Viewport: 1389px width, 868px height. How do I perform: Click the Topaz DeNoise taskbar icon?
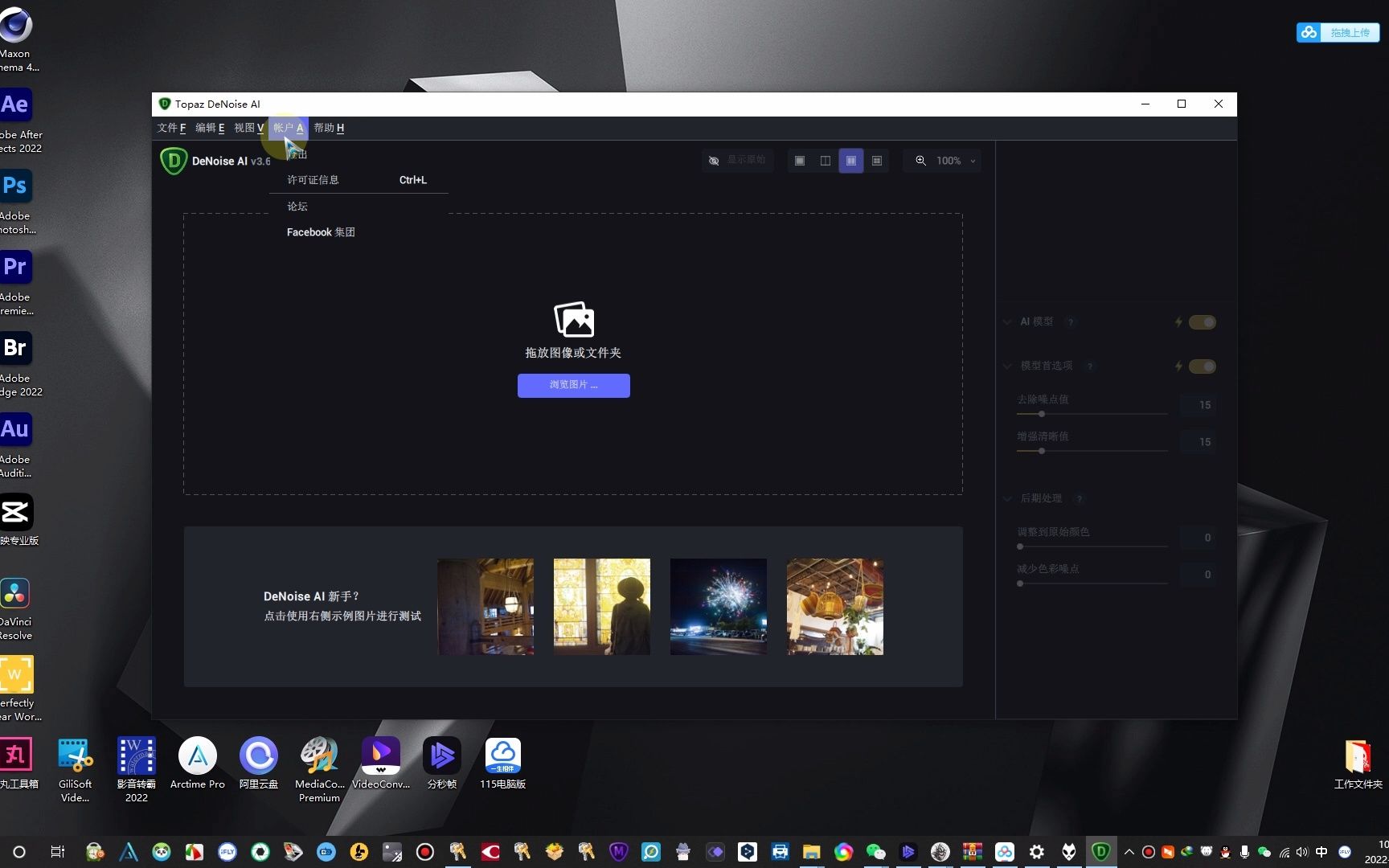point(1101,851)
